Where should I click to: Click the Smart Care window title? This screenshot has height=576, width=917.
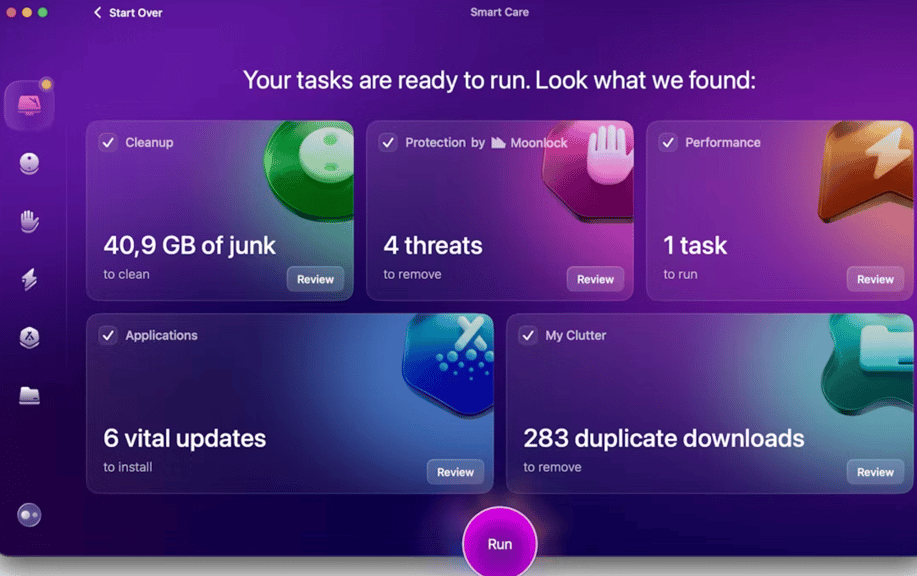(x=499, y=12)
